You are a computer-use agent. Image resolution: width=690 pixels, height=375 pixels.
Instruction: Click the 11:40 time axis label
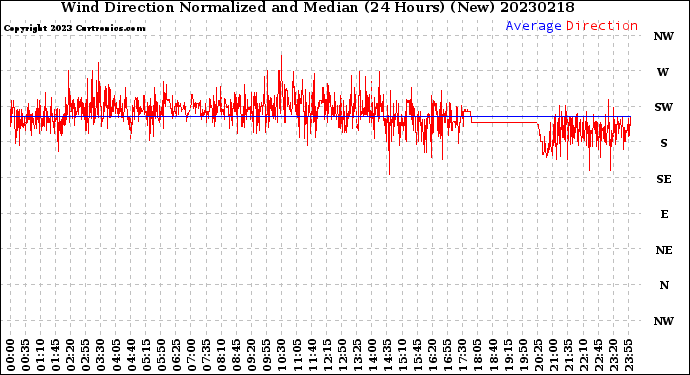(x=312, y=355)
